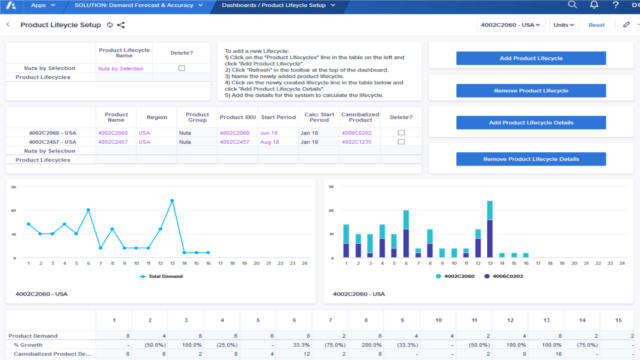Screen dimensions: 640x360
Task: Click the Cannibalized Product De... row label
Action: pyautogui.click(x=52, y=354)
